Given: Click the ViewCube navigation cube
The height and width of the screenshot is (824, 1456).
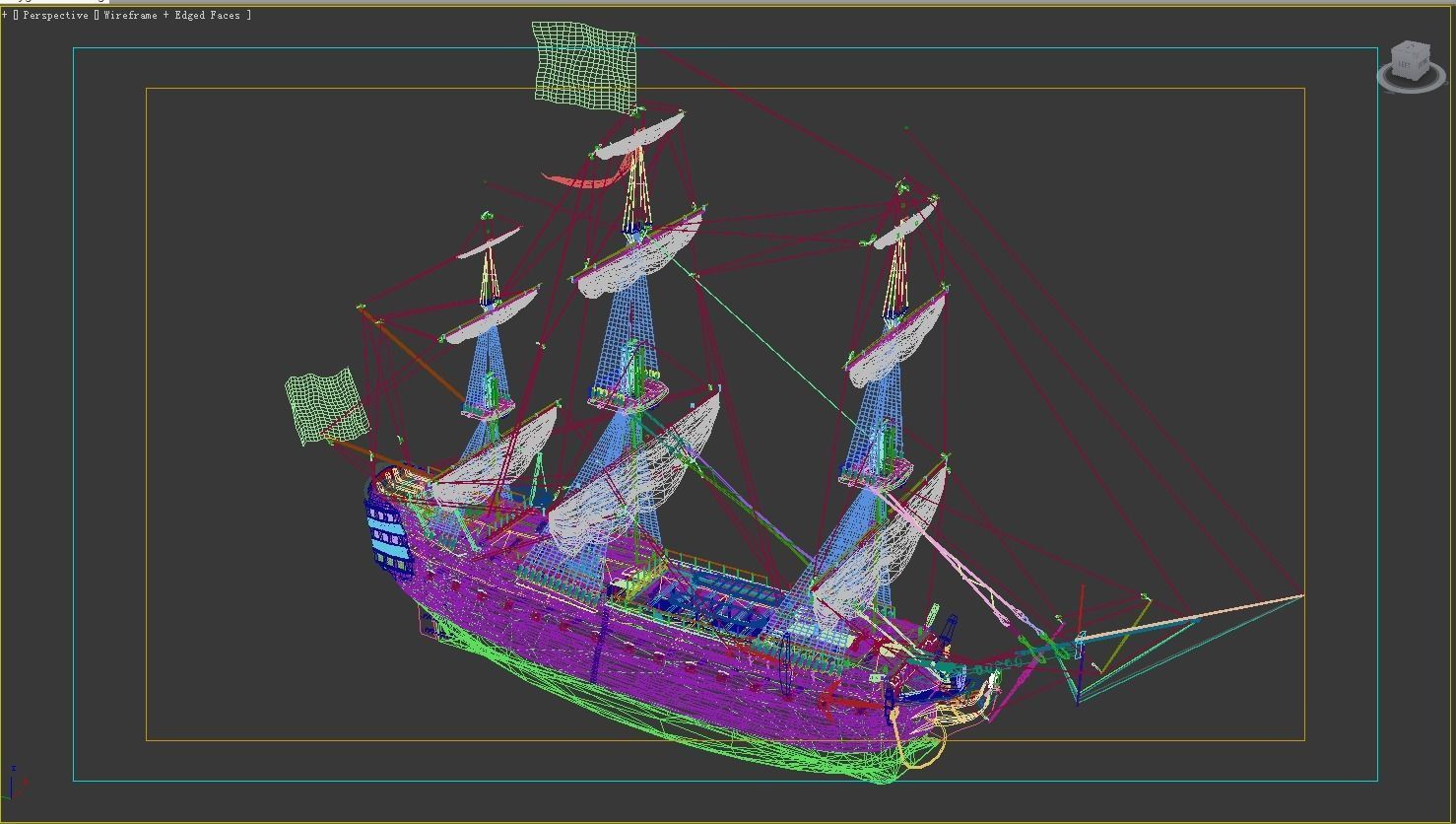Looking at the screenshot, I should tap(1410, 59).
